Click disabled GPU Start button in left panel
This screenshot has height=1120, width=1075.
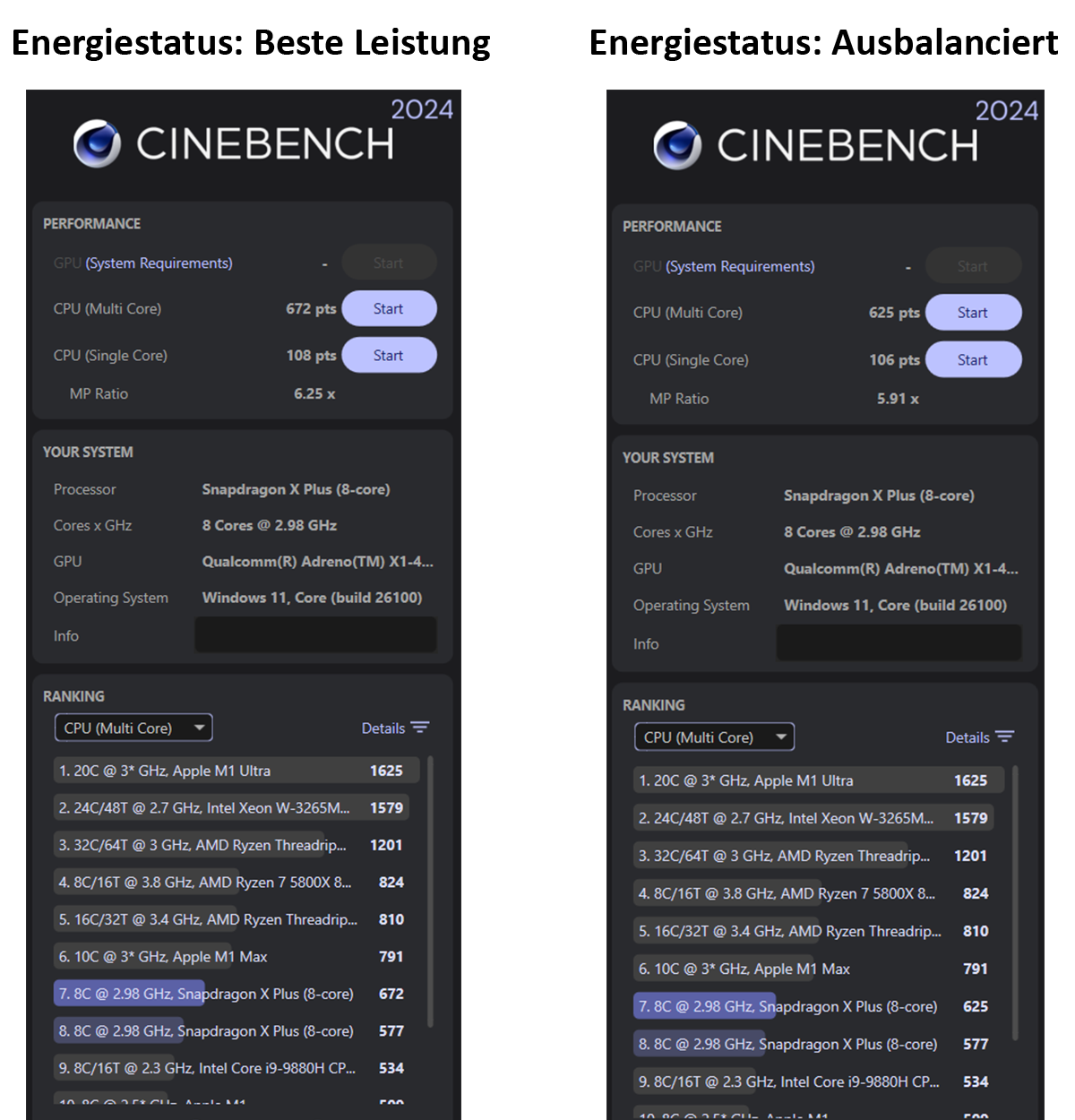tap(389, 263)
